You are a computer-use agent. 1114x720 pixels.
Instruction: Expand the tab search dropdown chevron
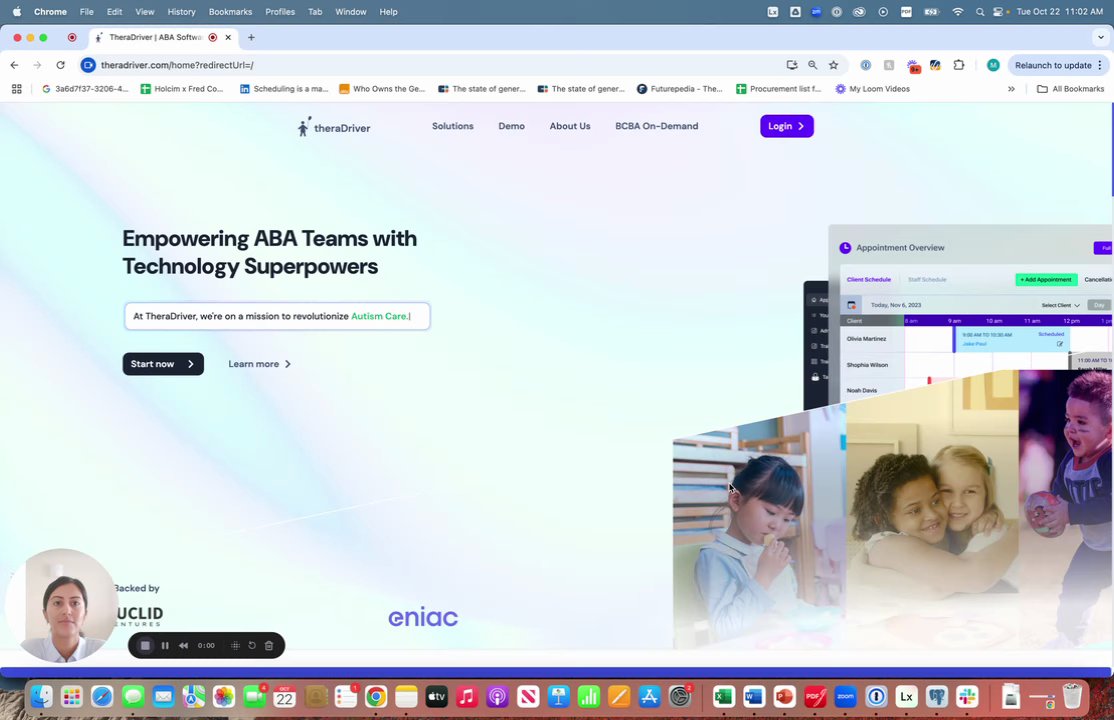1101,38
